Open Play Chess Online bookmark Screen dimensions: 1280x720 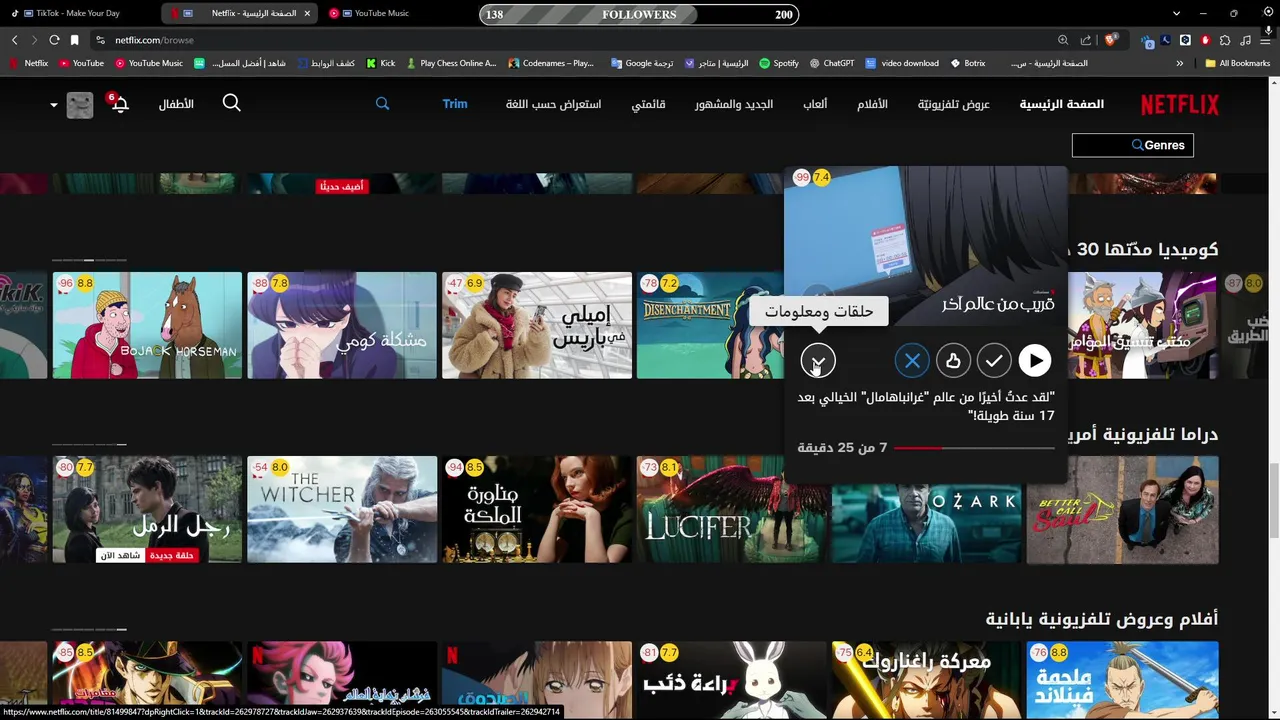click(x=451, y=63)
